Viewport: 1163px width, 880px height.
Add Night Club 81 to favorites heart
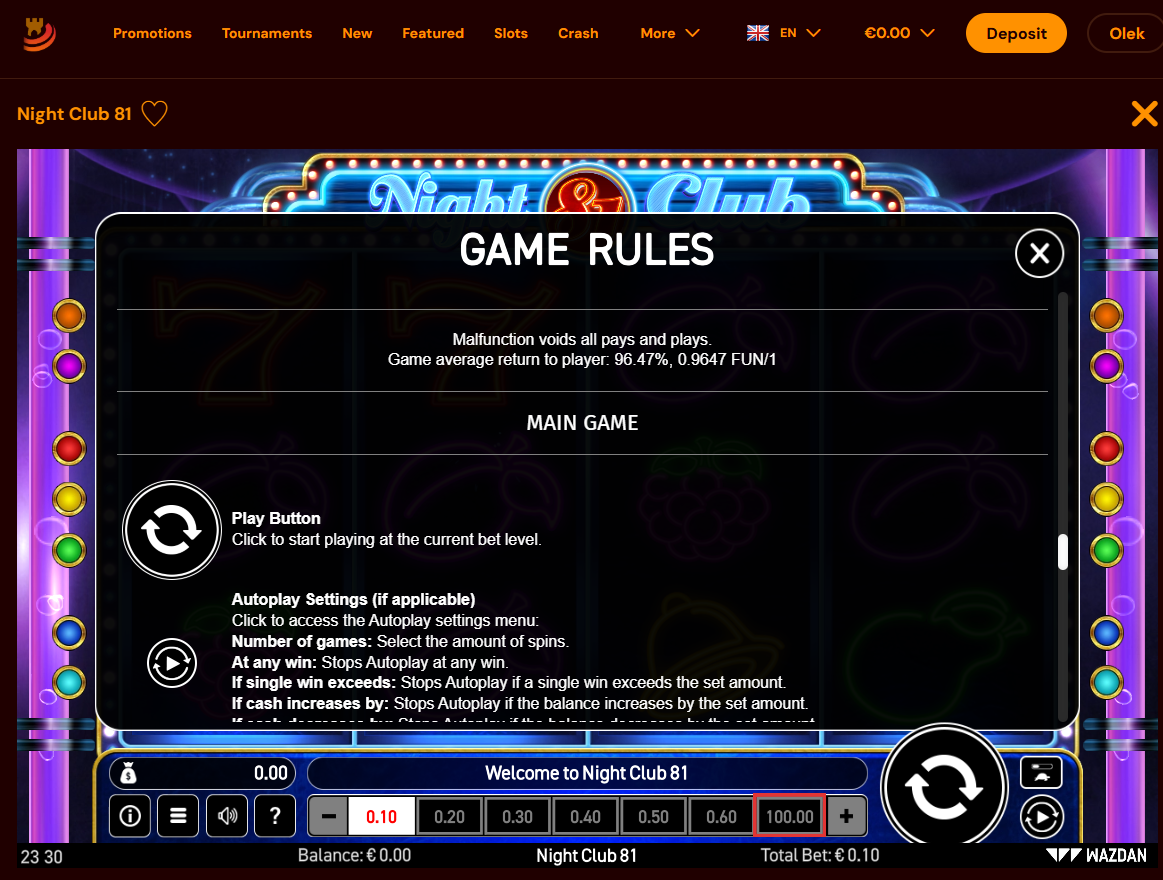[x=154, y=114]
